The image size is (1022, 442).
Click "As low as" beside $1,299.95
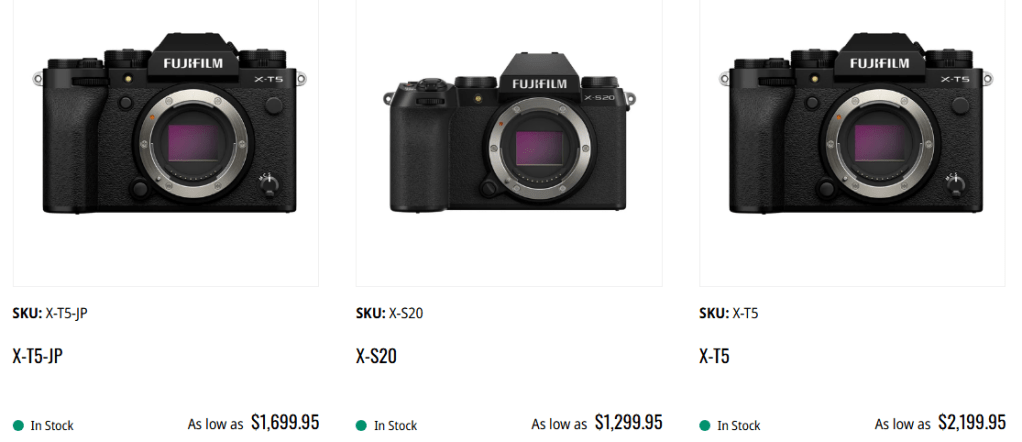coord(559,424)
